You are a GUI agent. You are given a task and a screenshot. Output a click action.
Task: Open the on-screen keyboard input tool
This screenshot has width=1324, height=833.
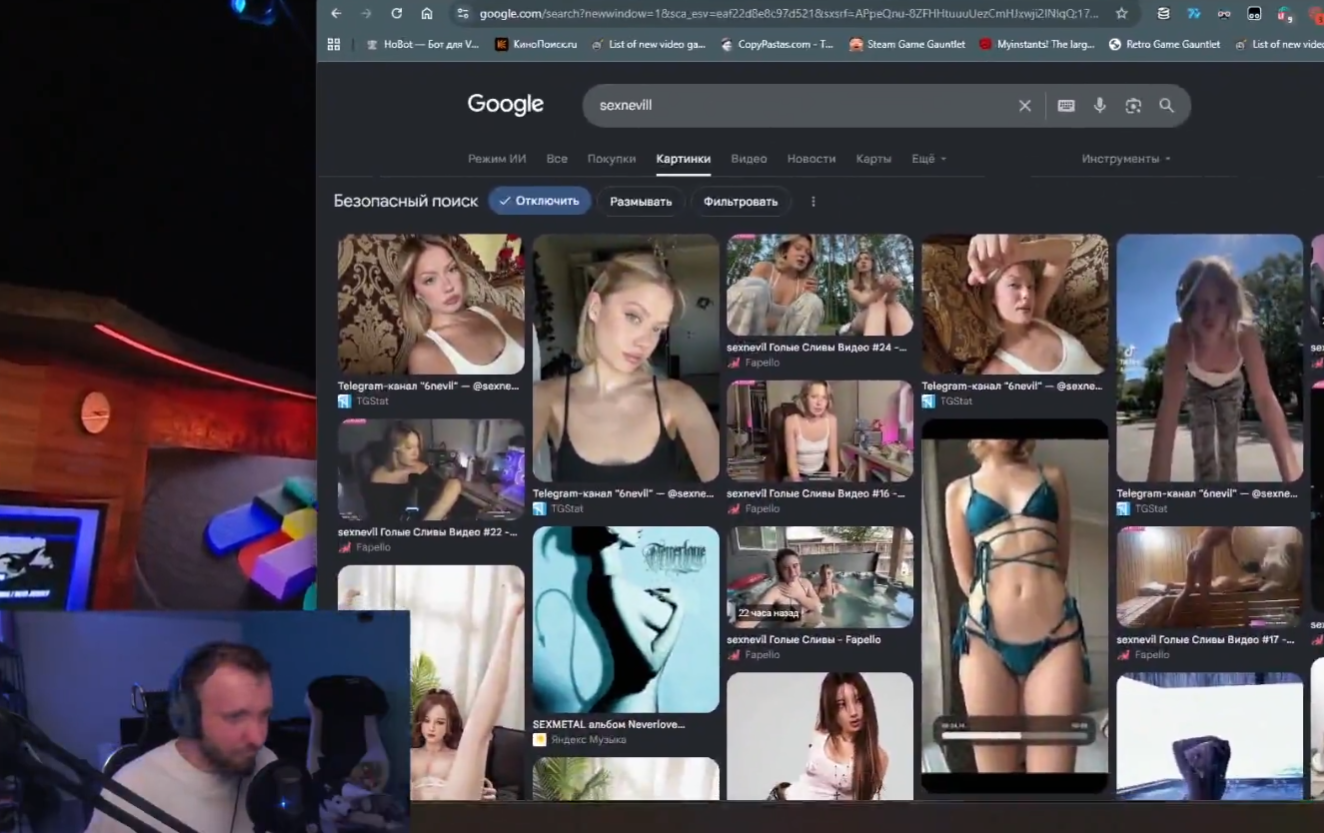[1066, 105]
